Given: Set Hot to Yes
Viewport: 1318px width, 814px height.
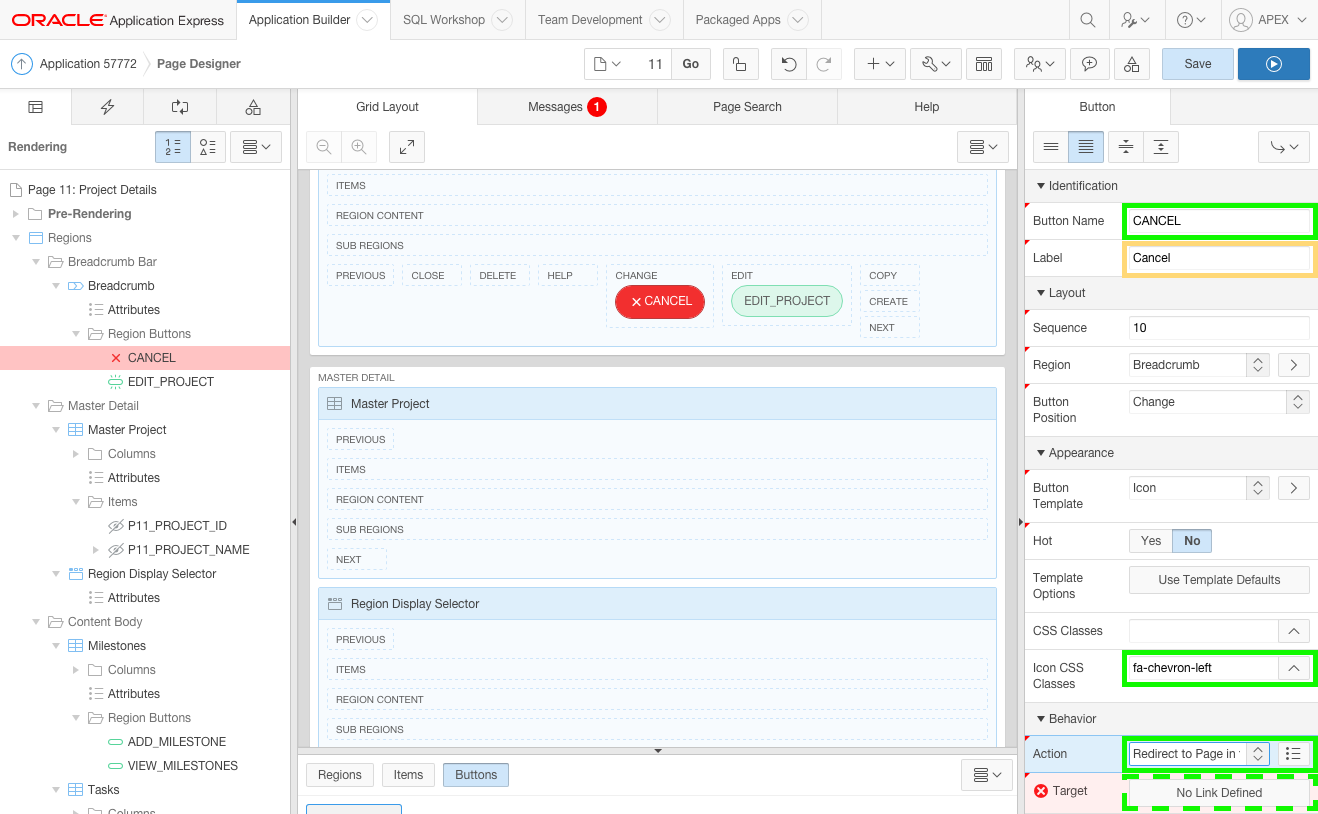Looking at the screenshot, I should click(1151, 541).
